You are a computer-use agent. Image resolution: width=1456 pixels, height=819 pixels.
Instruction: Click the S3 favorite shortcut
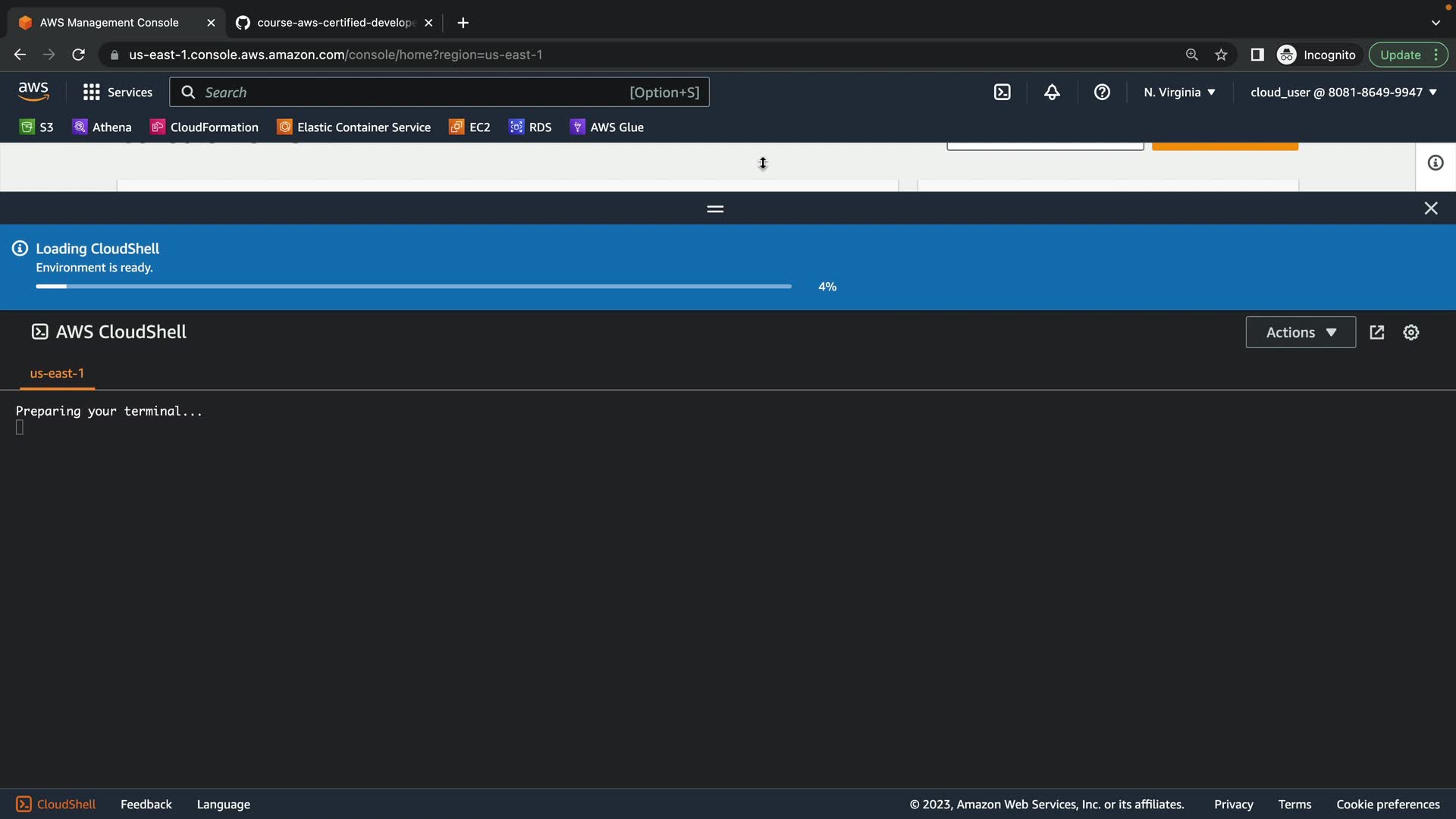click(x=36, y=127)
